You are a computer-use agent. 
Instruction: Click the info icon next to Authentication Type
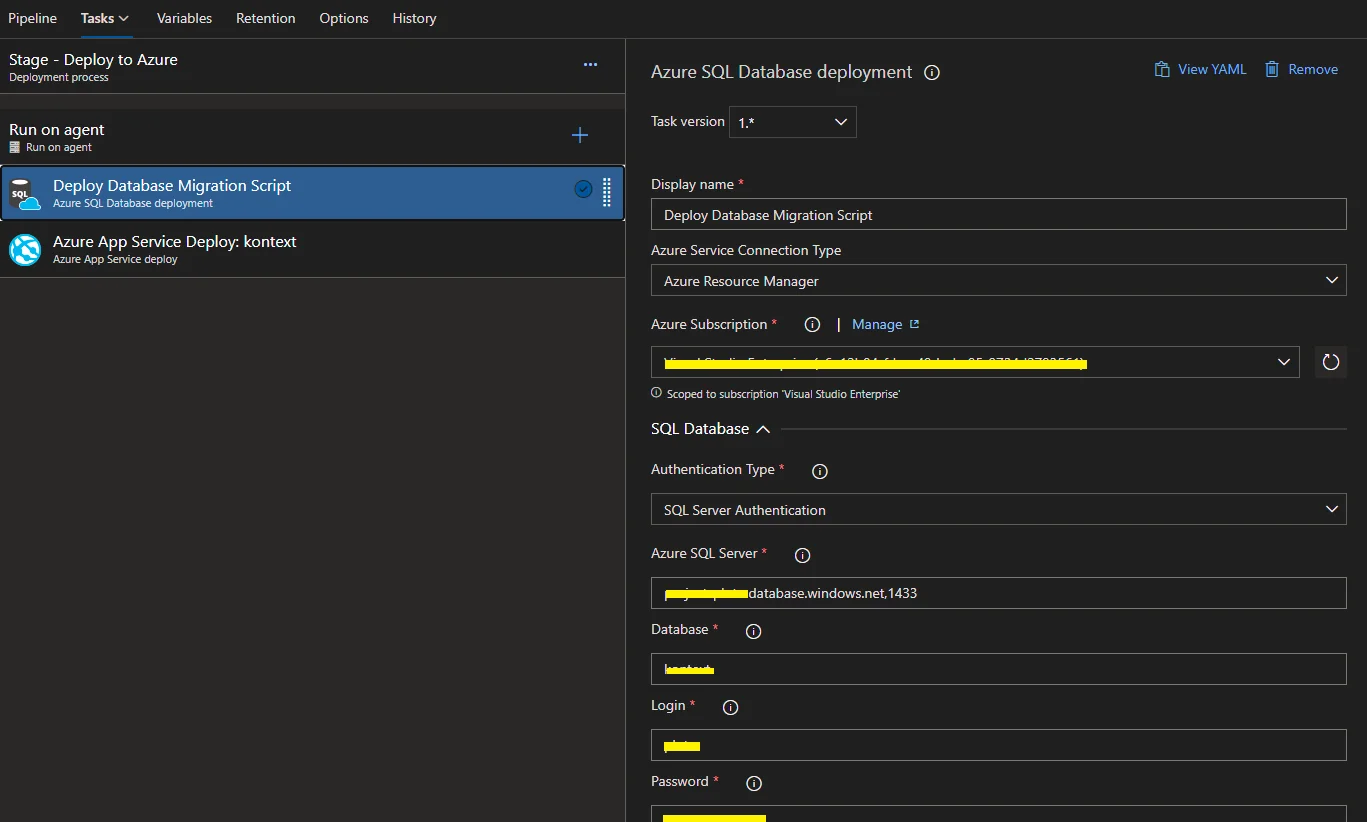click(820, 471)
